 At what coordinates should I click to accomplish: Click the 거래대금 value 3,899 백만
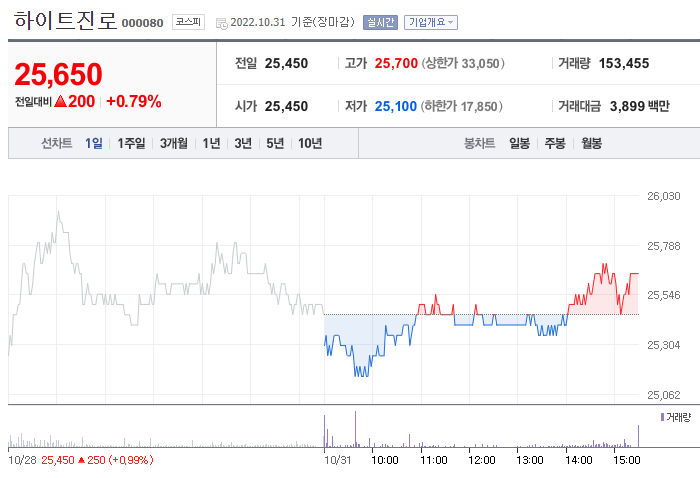(639, 106)
